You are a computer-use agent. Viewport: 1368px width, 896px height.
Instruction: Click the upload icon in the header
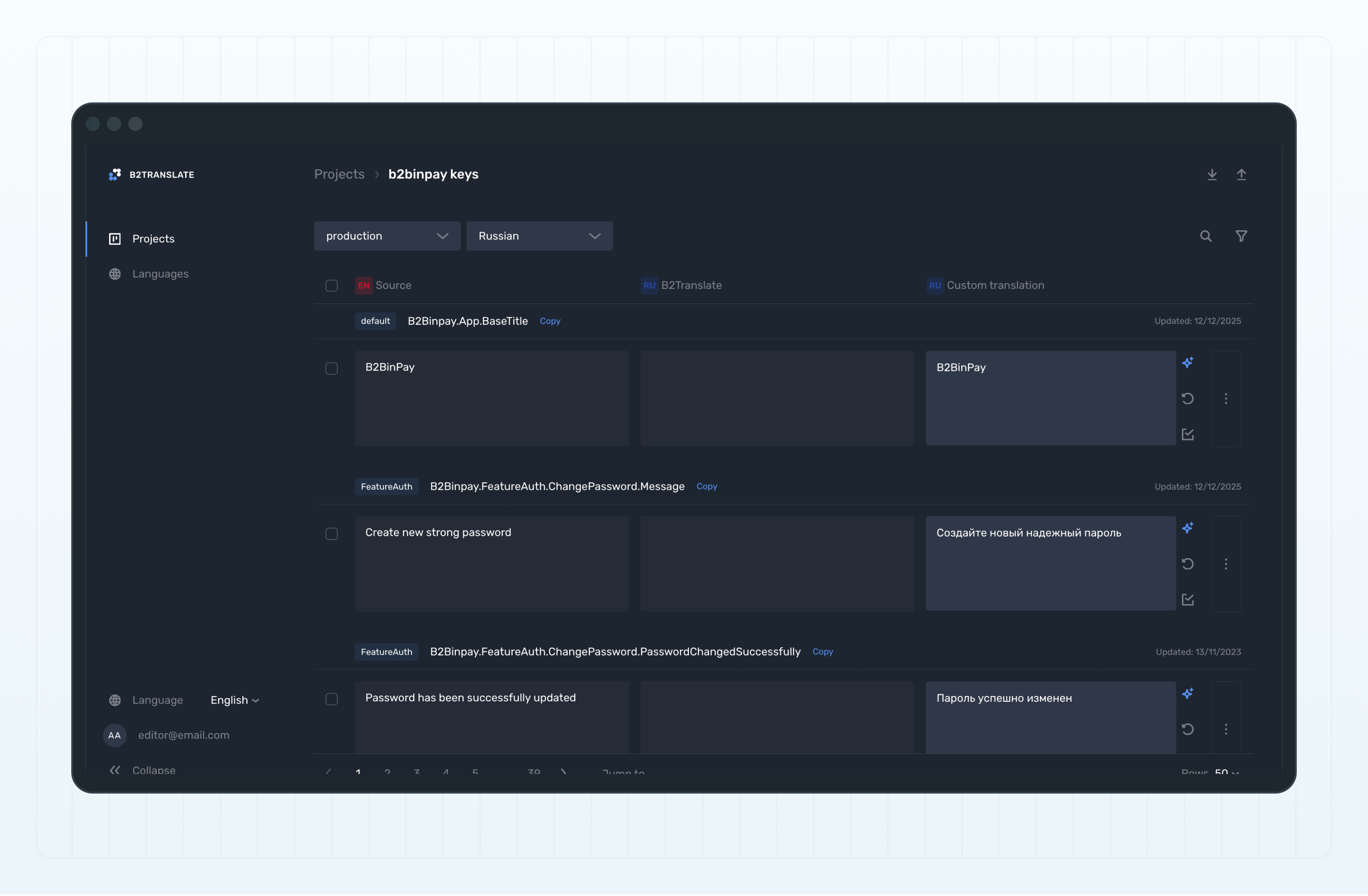click(x=1241, y=175)
